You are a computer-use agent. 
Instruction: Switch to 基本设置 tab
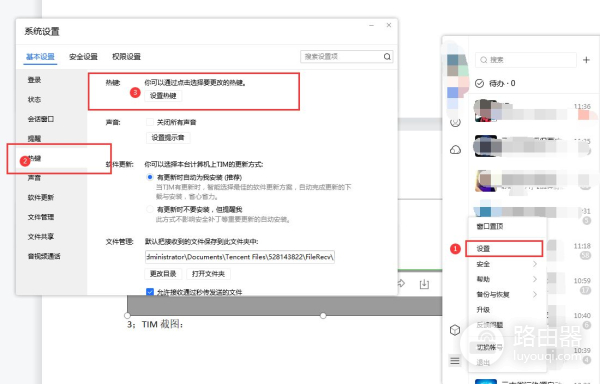(40, 57)
